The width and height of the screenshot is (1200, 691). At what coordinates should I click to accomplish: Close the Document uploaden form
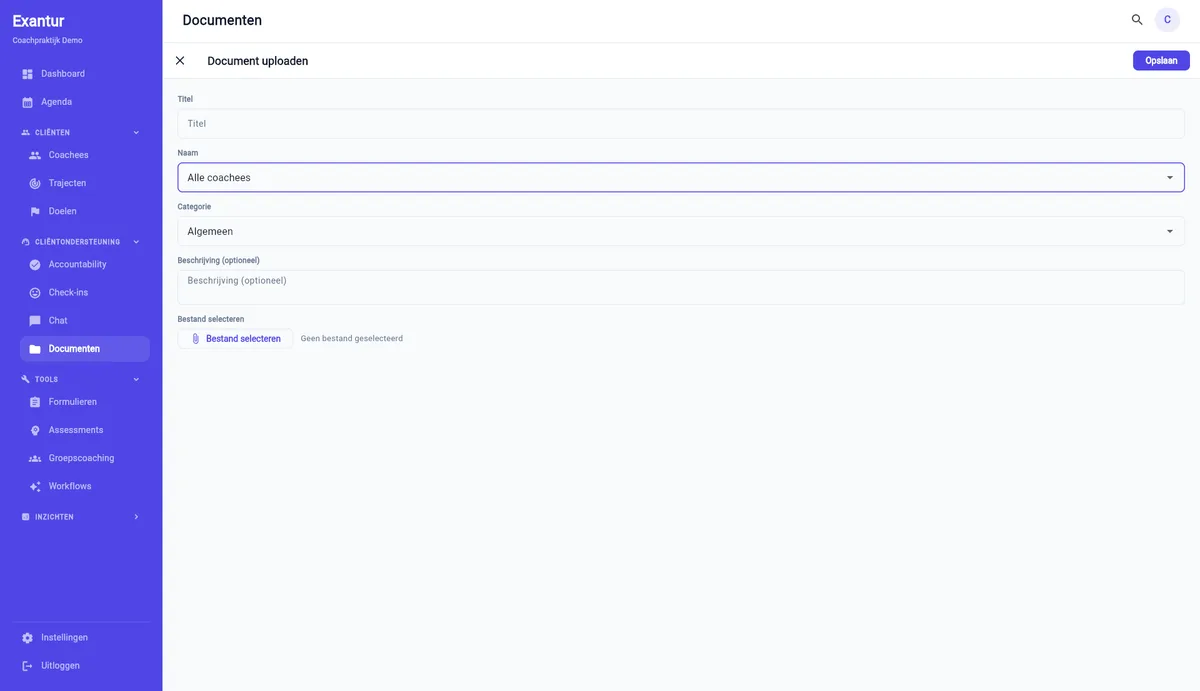(x=180, y=61)
